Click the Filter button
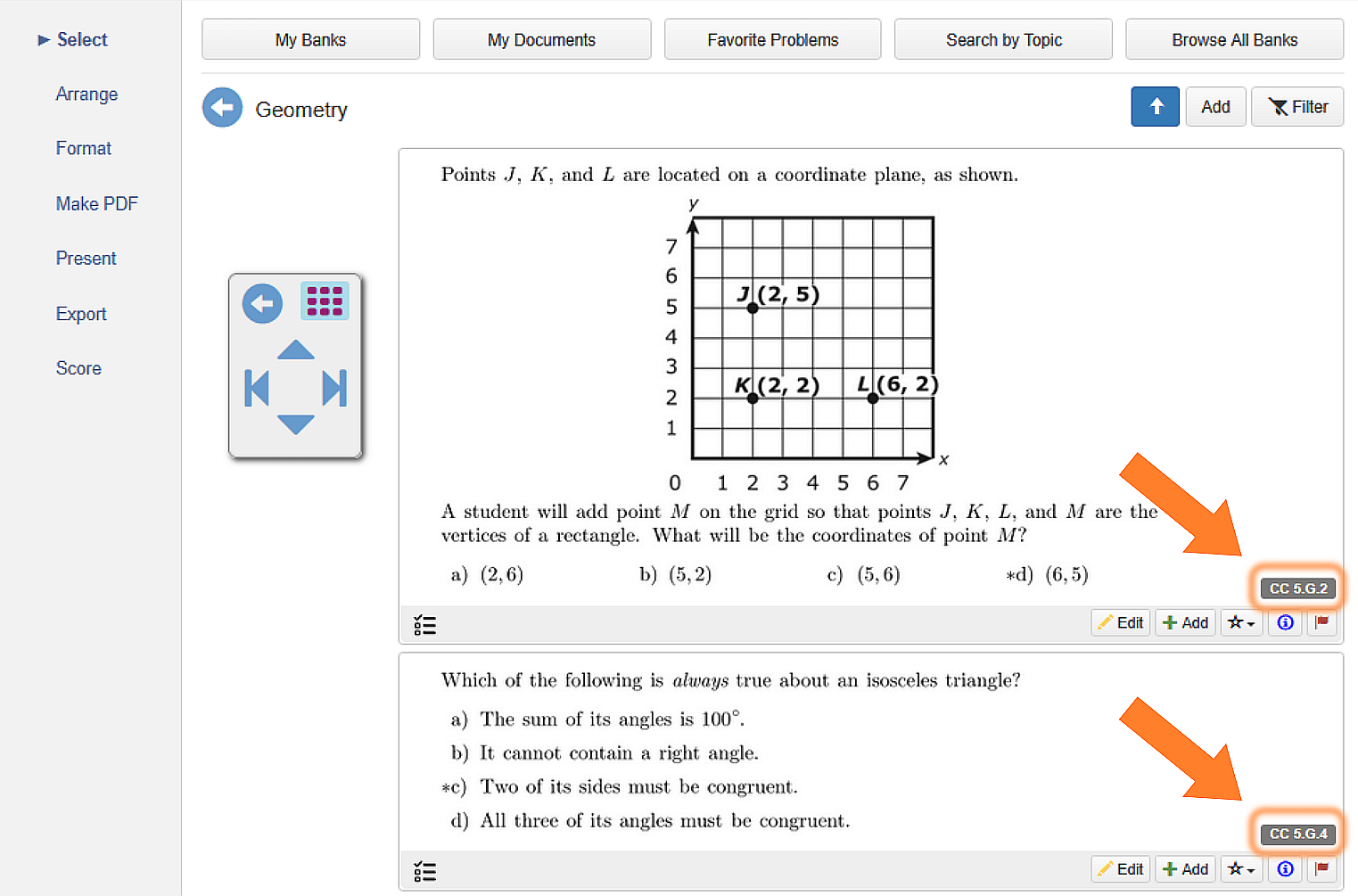 click(x=1297, y=107)
